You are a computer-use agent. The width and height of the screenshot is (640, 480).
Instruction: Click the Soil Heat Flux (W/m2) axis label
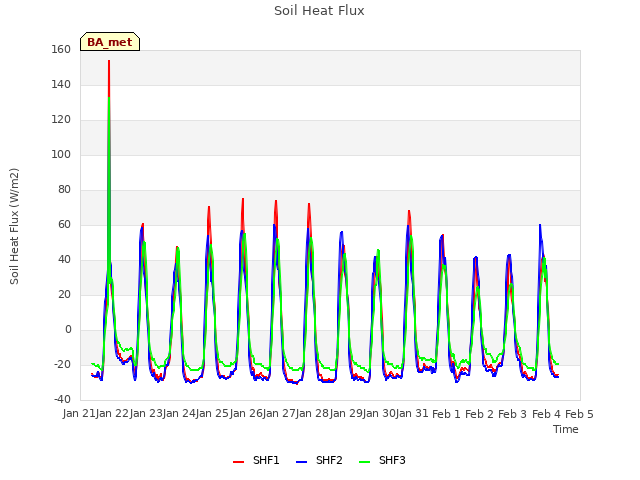(14, 226)
